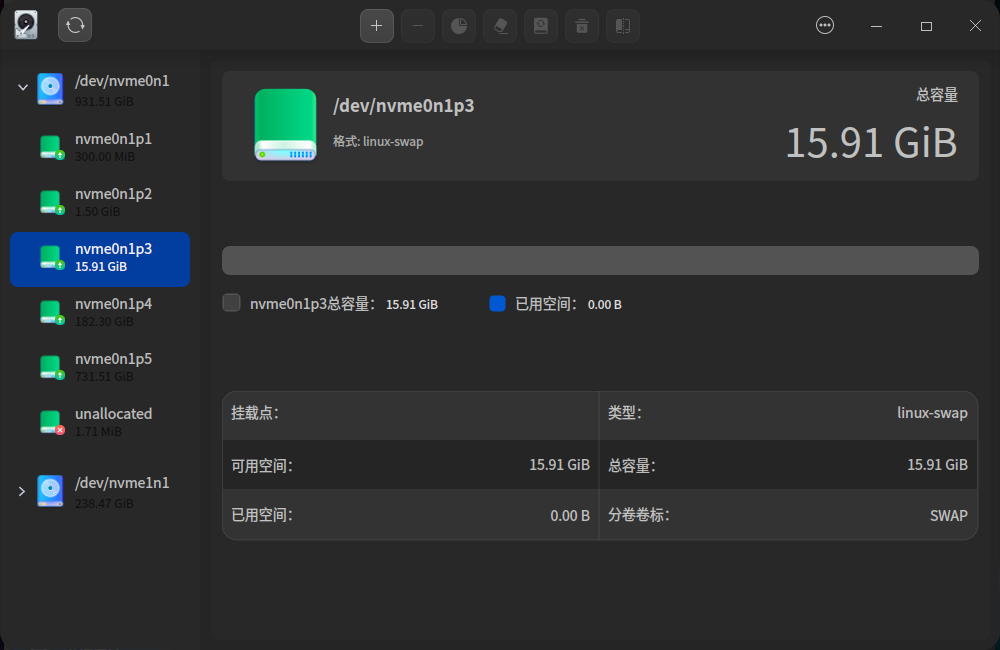Open the pie-chart partition tool
This screenshot has width=1000, height=650.
tap(459, 26)
